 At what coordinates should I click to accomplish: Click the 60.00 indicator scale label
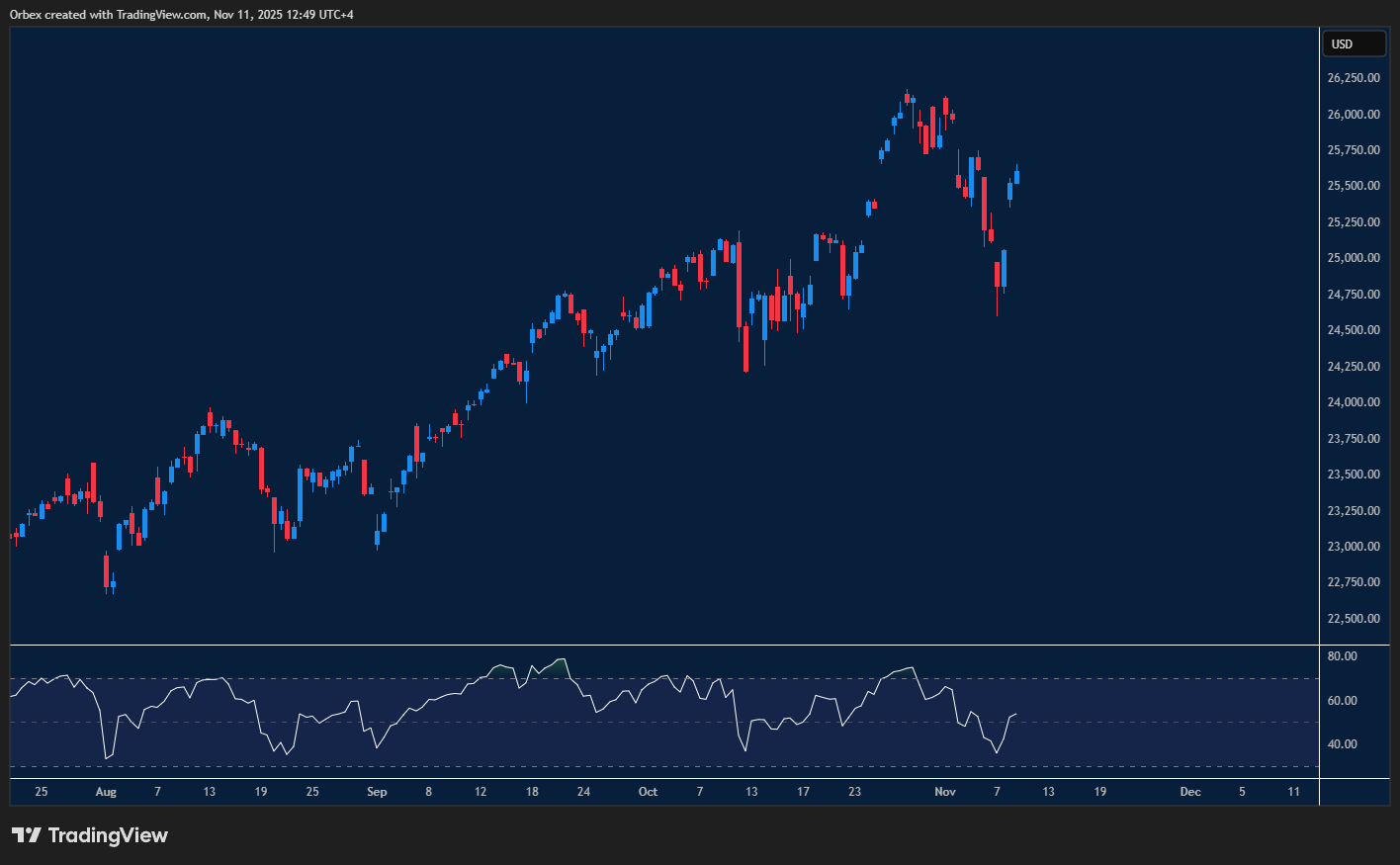pos(1342,701)
